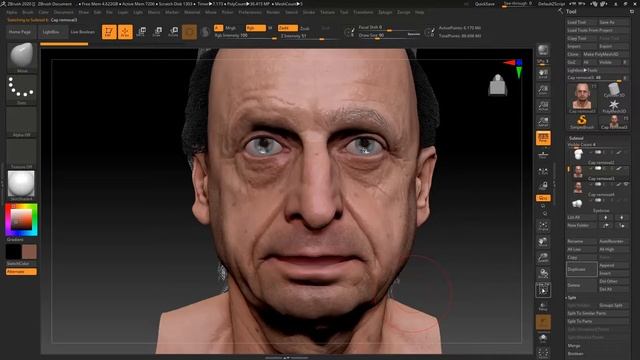The height and width of the screenshot is (360, 640).
Task: Click the Make PolyMesh3D button
Action: 605,54
